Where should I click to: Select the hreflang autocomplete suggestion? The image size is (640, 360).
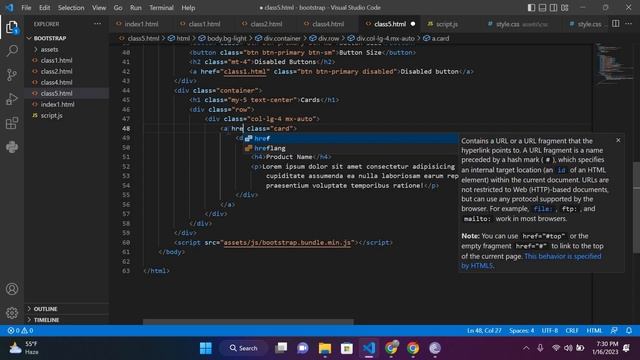click(x=351, y=148)
